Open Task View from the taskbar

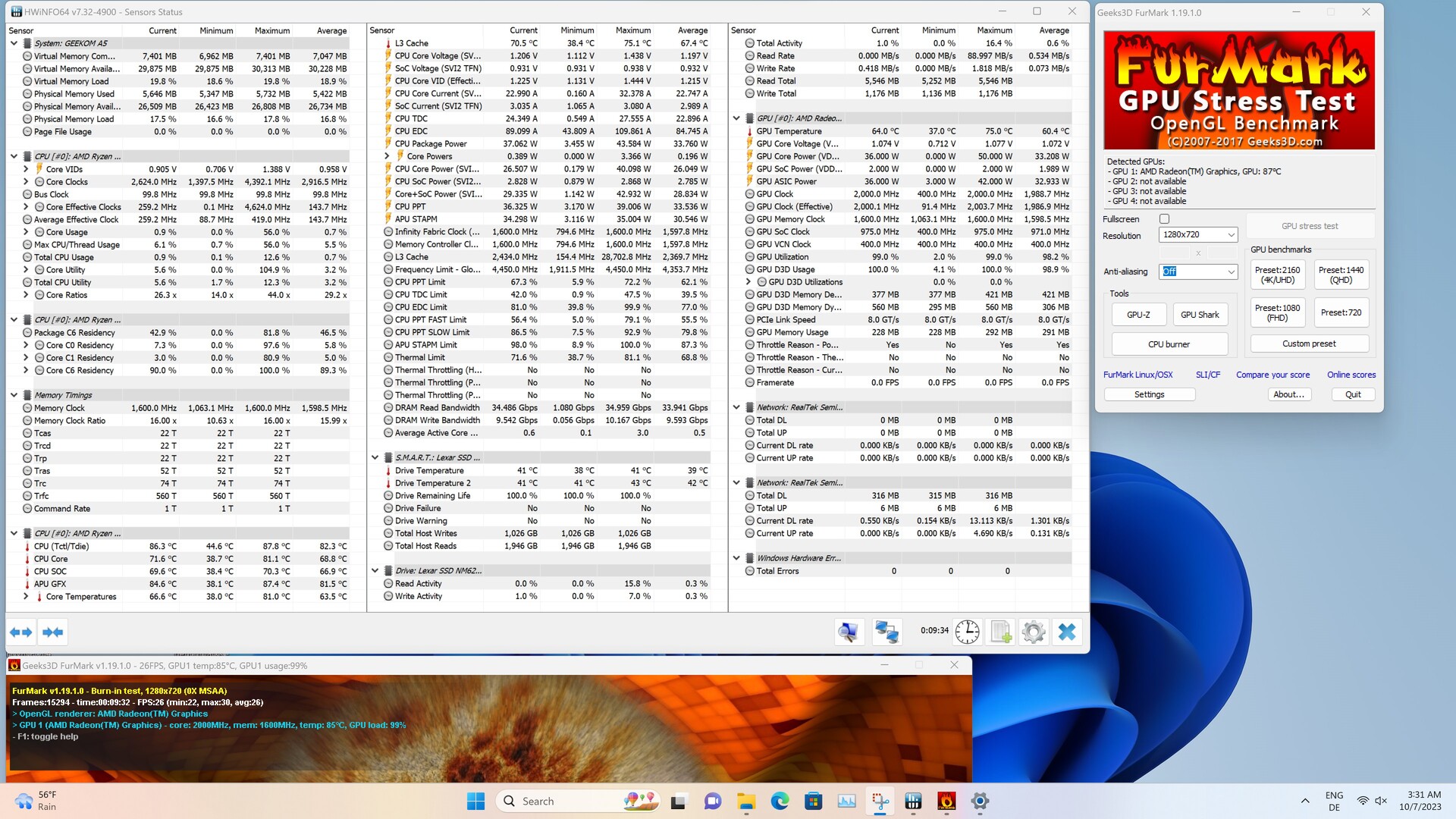679,801
